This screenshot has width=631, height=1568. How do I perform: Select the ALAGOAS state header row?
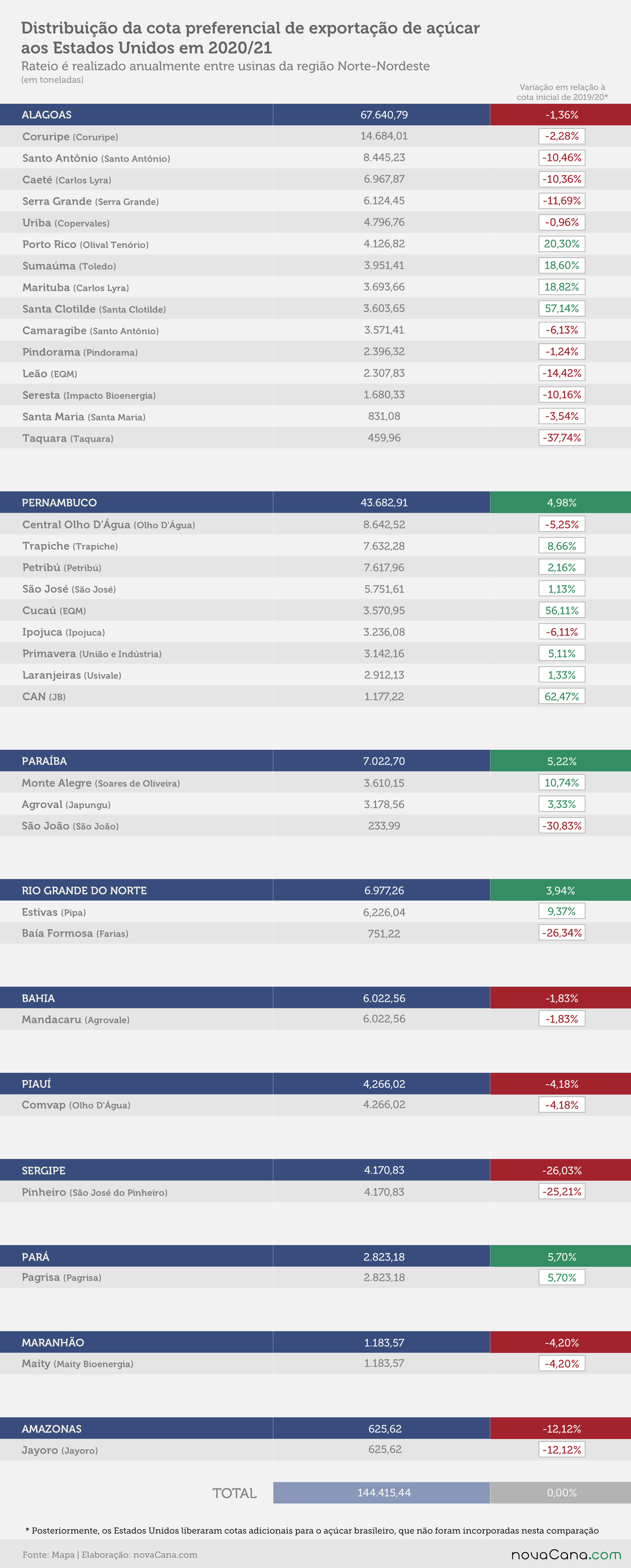[315, 115]
